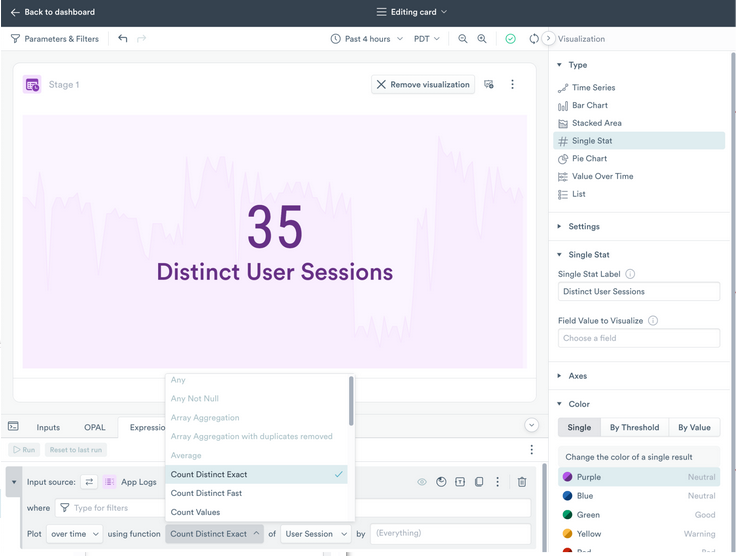Delete the stage with trash icon
The width and height of the screenshot is (736, 556).
(522, 482)
